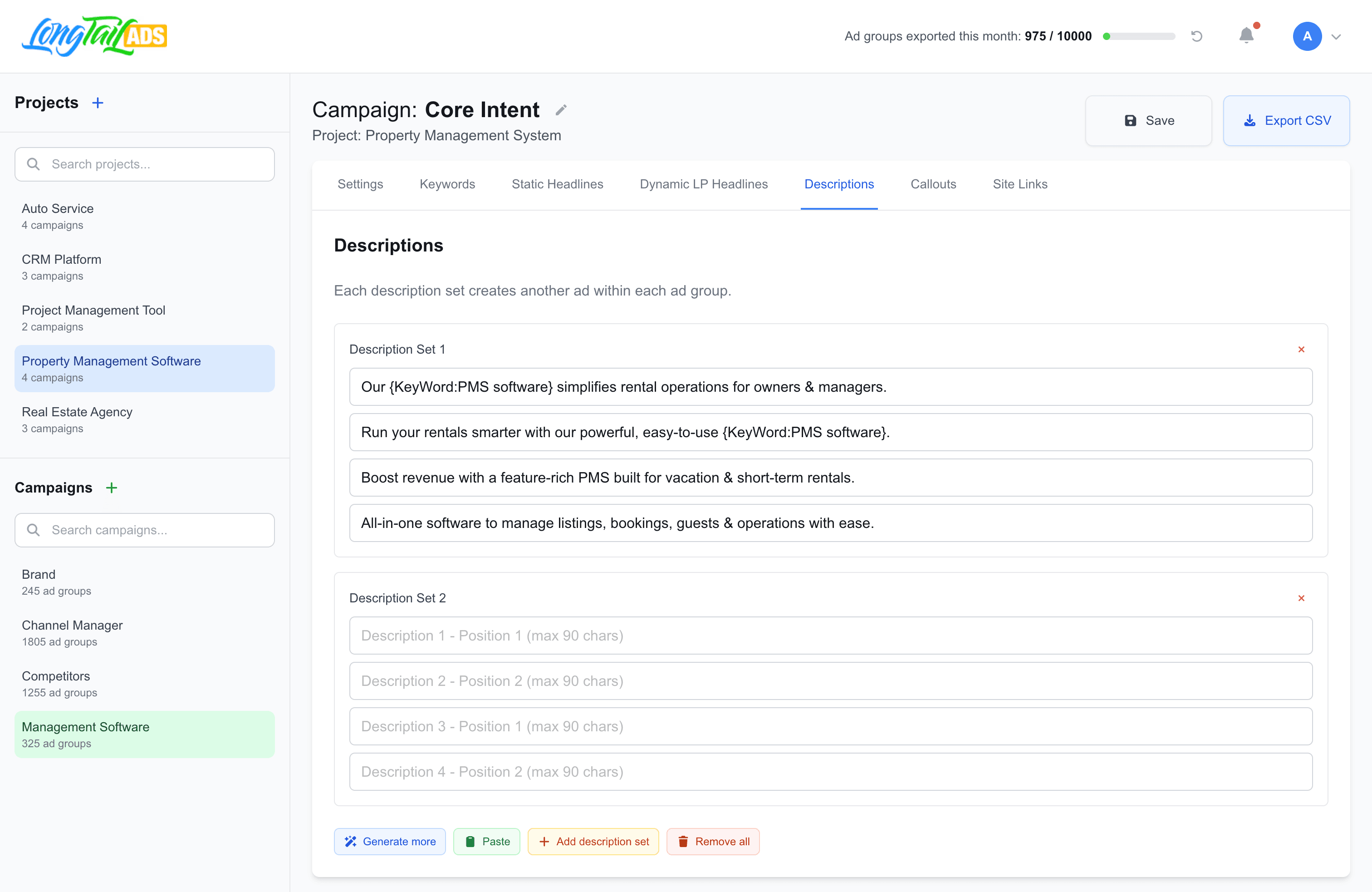Click Description 3 - Position 1 field in Set 2
This screenshot has width=1372, height=892.
pyautogui.click(x=831, y=726)
